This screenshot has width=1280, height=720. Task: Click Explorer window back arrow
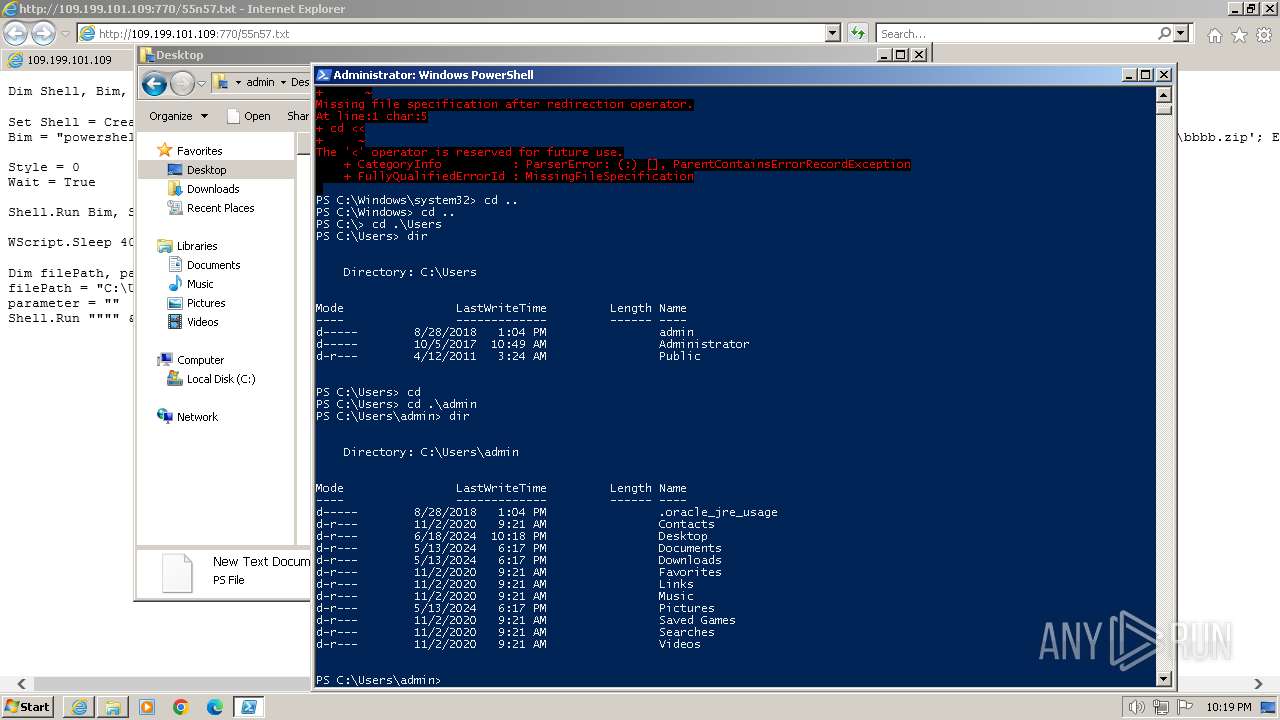click(x=154, y=83)
